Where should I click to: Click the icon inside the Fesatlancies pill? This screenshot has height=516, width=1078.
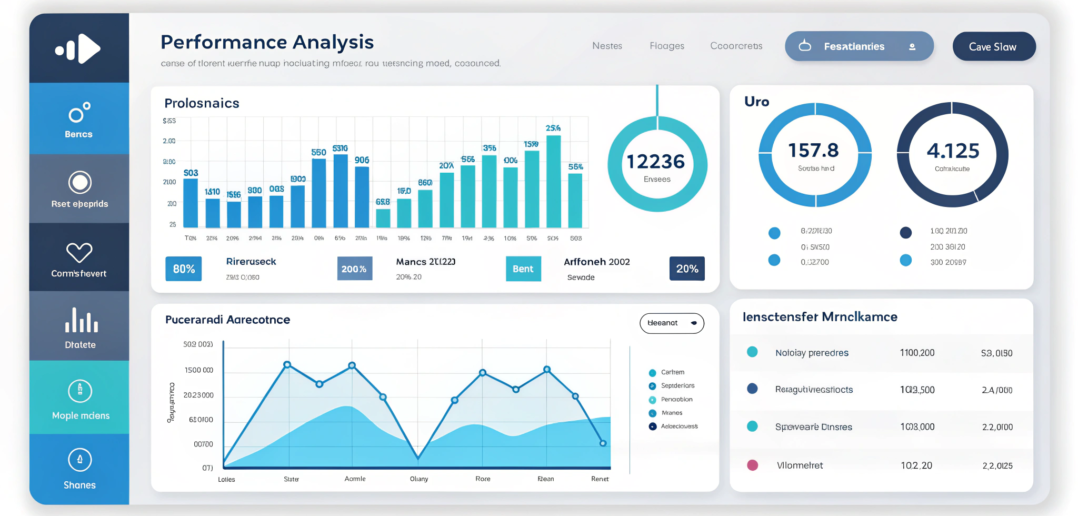coord(806,46)
